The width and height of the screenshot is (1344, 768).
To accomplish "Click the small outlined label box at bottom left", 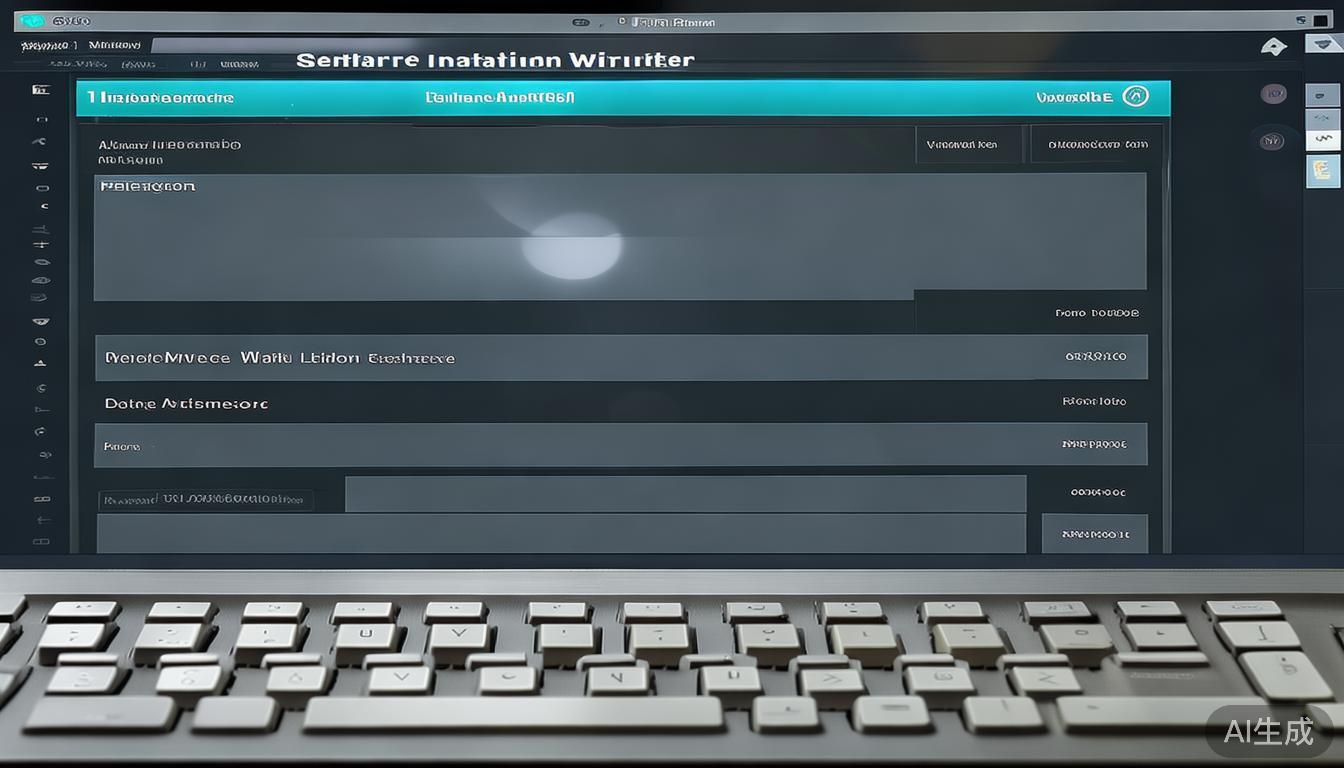I will 205,499.
